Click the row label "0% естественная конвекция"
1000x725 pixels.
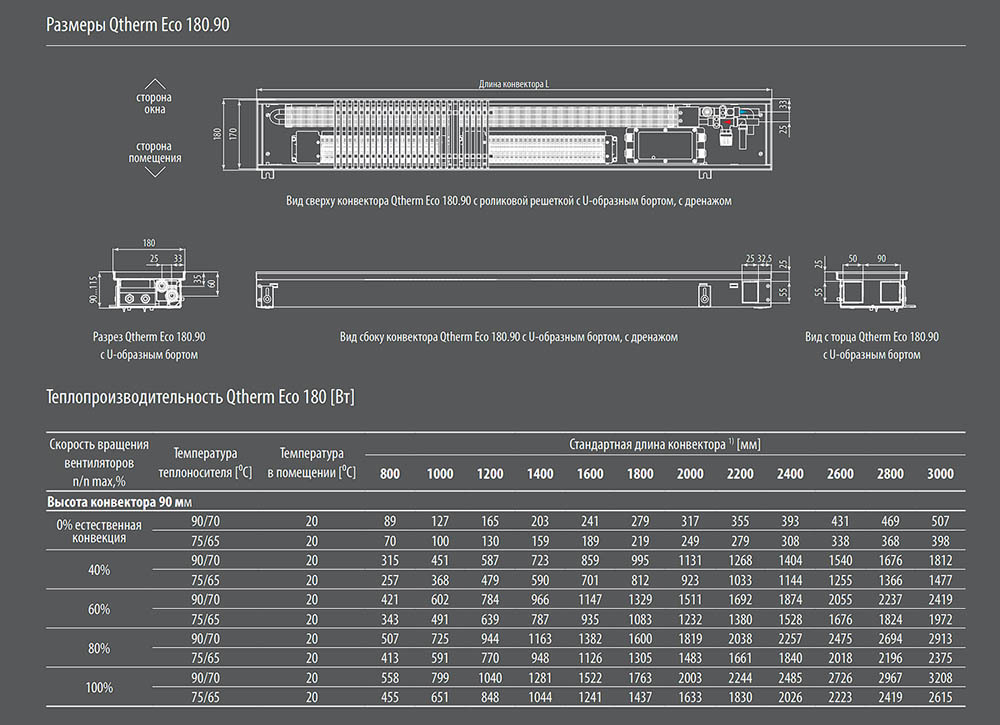tap(99, 531)
